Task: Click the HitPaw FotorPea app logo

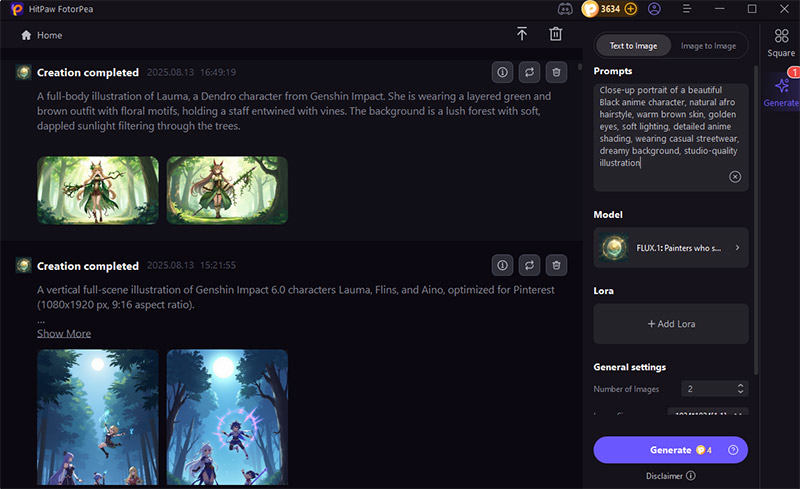Action: [x=17, y=9]
